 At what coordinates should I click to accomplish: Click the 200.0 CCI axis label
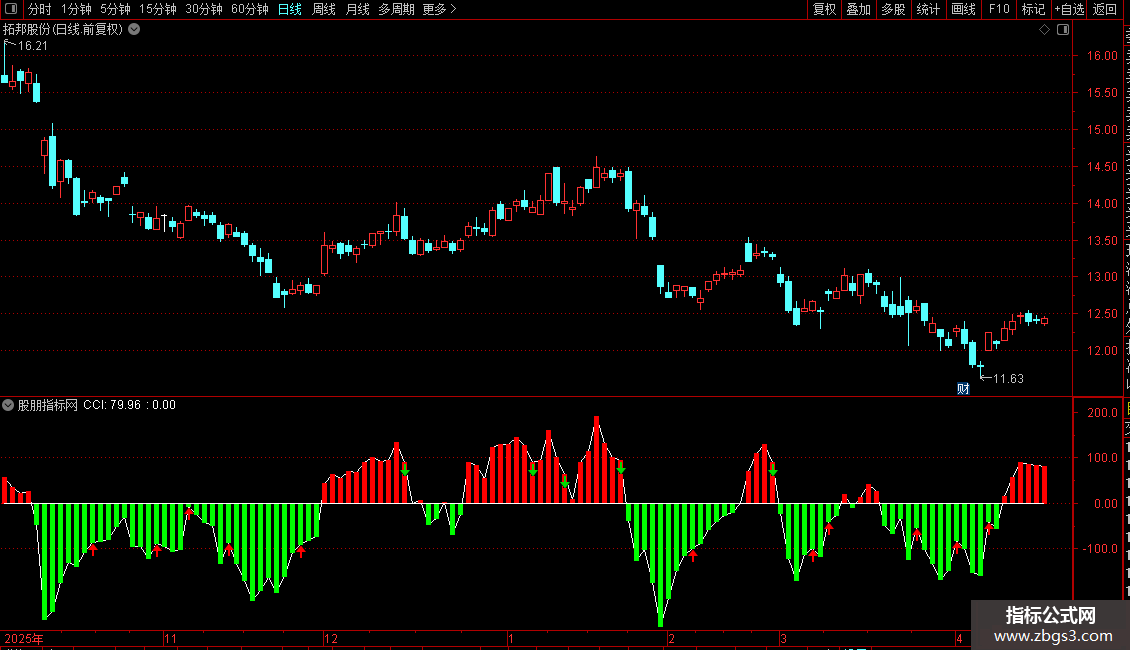(1103, 413)
